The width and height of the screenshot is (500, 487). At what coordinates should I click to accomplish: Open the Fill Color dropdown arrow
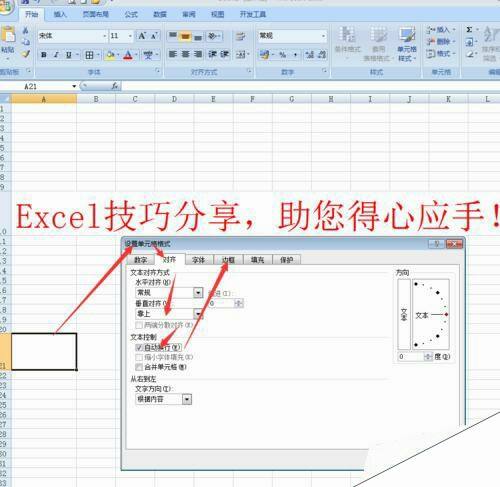pos(118,55)
